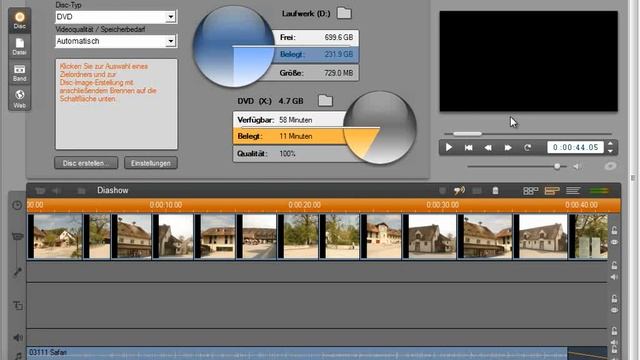Increase the timecode with the up arrow
640x360 pixels.
pyautogui.click(x=610, y=144)
